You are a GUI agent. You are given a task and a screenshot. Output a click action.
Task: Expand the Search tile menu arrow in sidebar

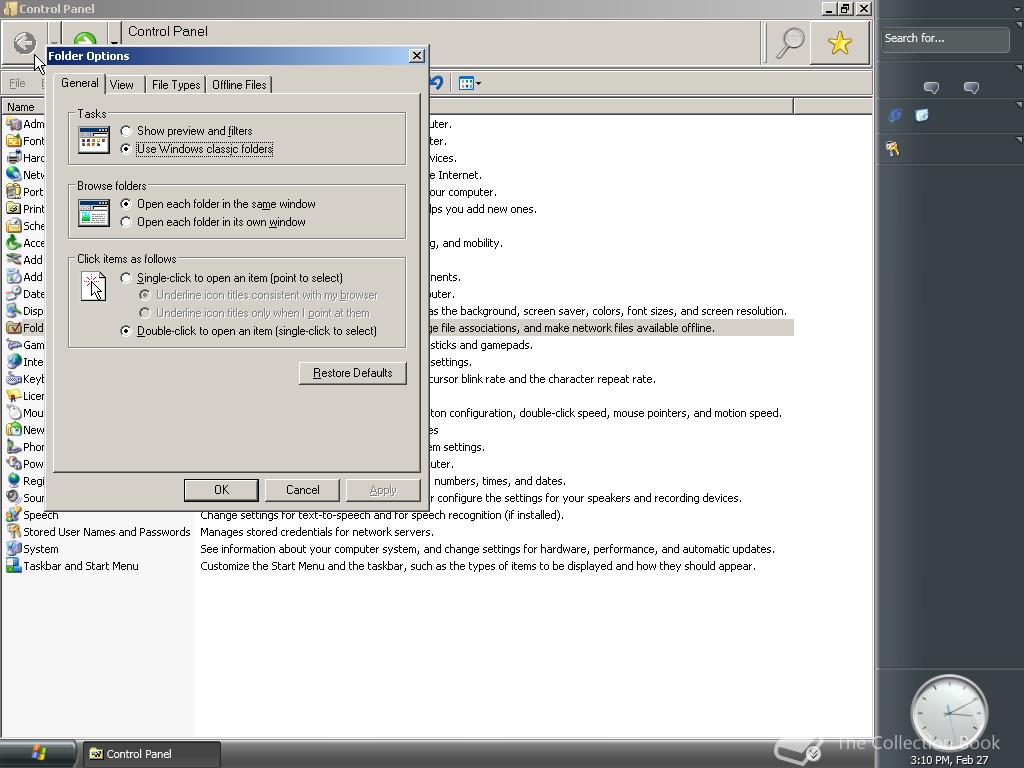coord(1018,25)
